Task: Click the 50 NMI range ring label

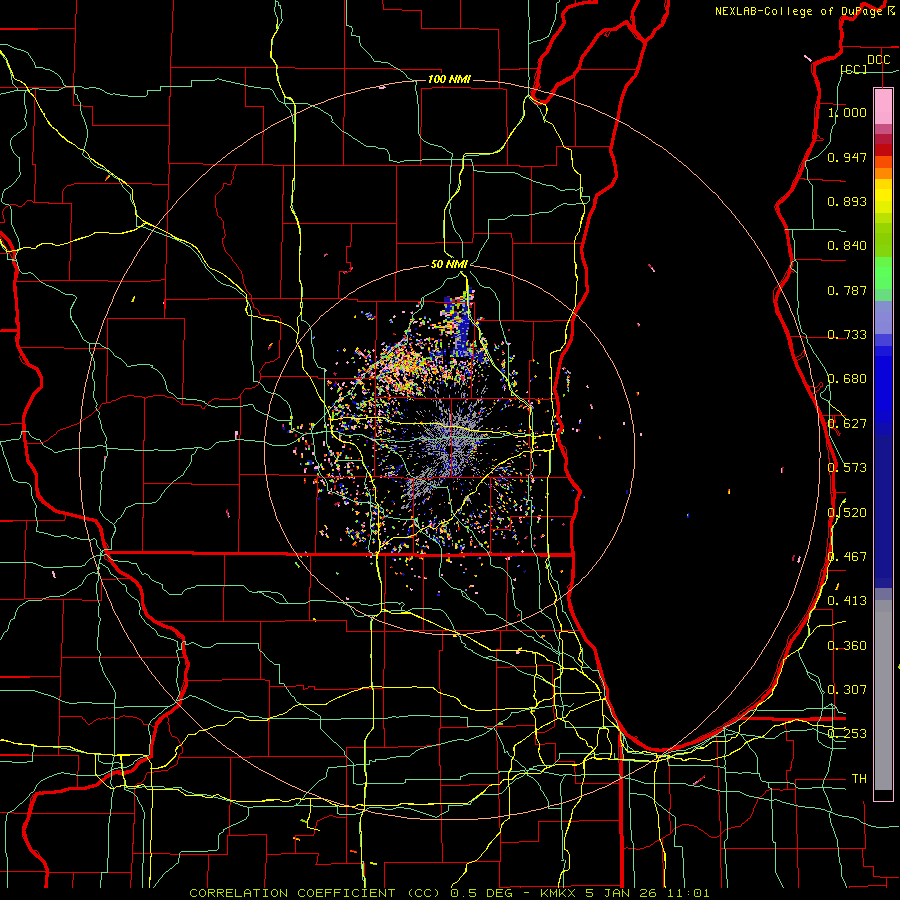Action: tap(449, 264)
